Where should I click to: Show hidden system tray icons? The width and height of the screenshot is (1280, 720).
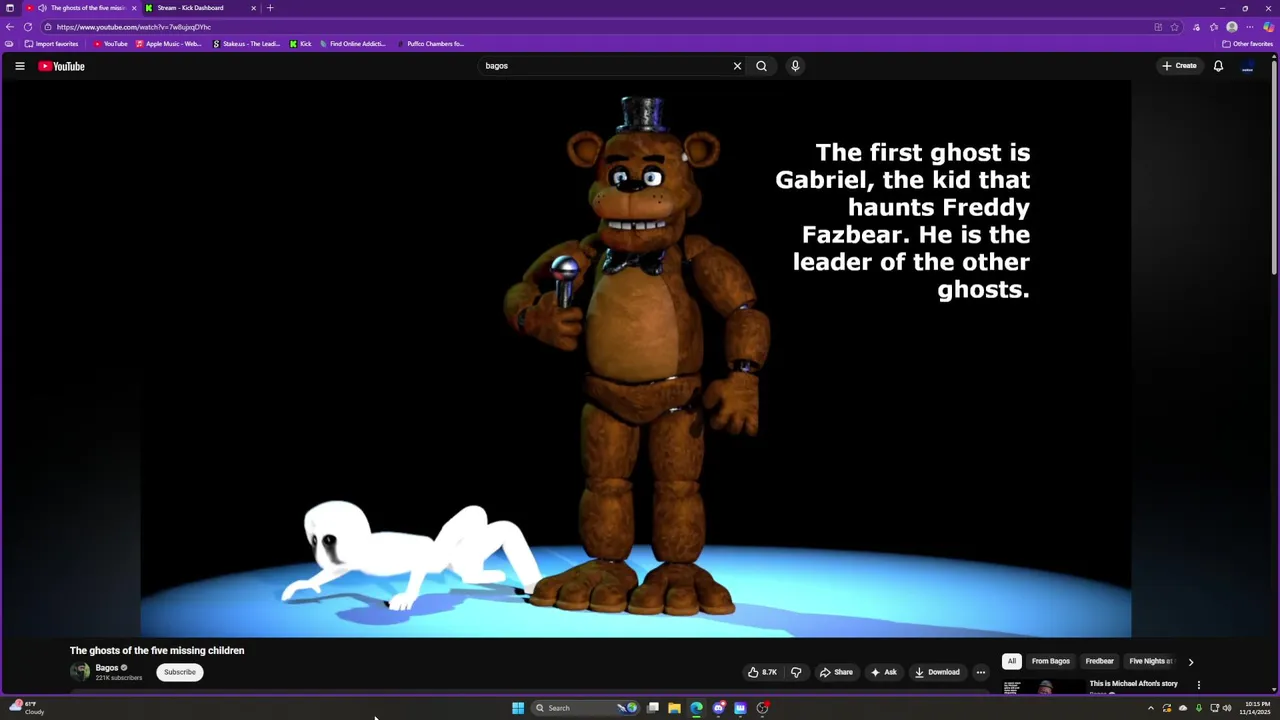click(x=1150, y=708)
